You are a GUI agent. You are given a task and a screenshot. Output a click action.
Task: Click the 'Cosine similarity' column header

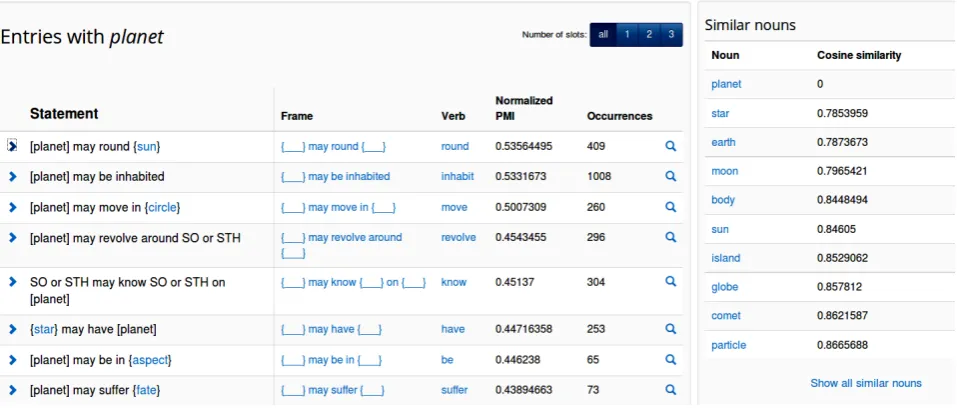click(859, 56)
